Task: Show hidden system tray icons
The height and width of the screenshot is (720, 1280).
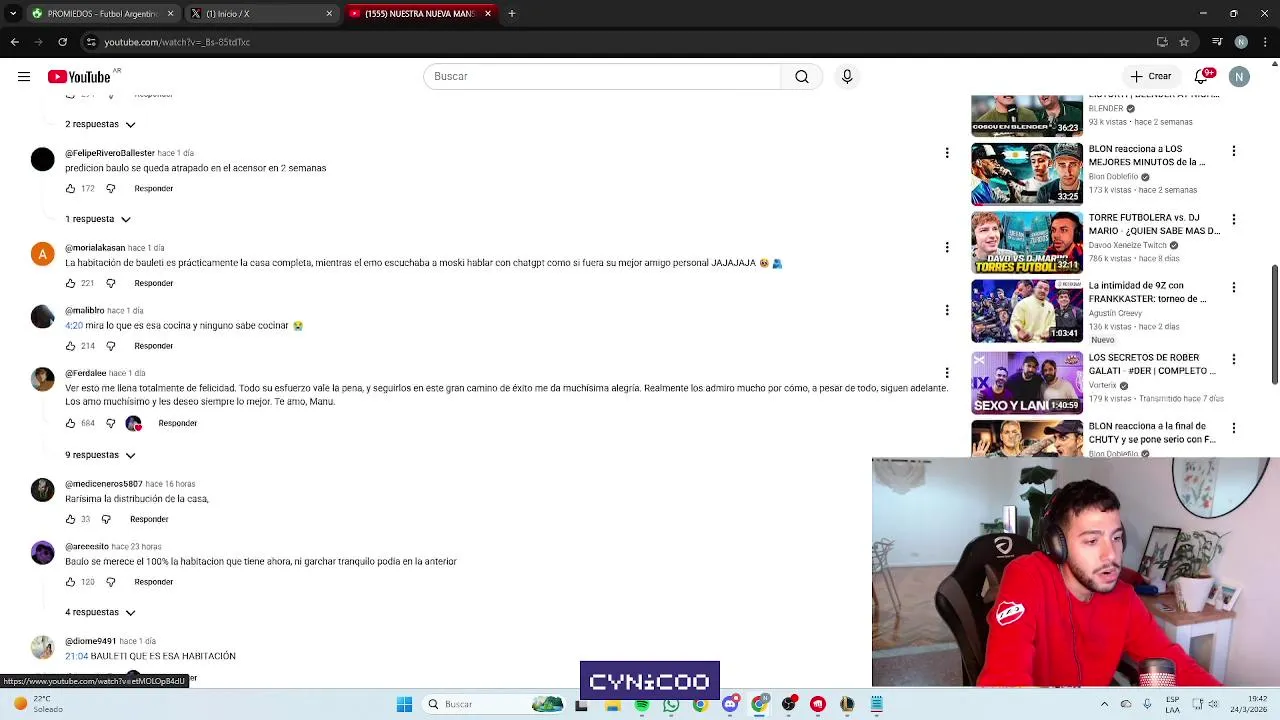Action: click(1104, 705)
